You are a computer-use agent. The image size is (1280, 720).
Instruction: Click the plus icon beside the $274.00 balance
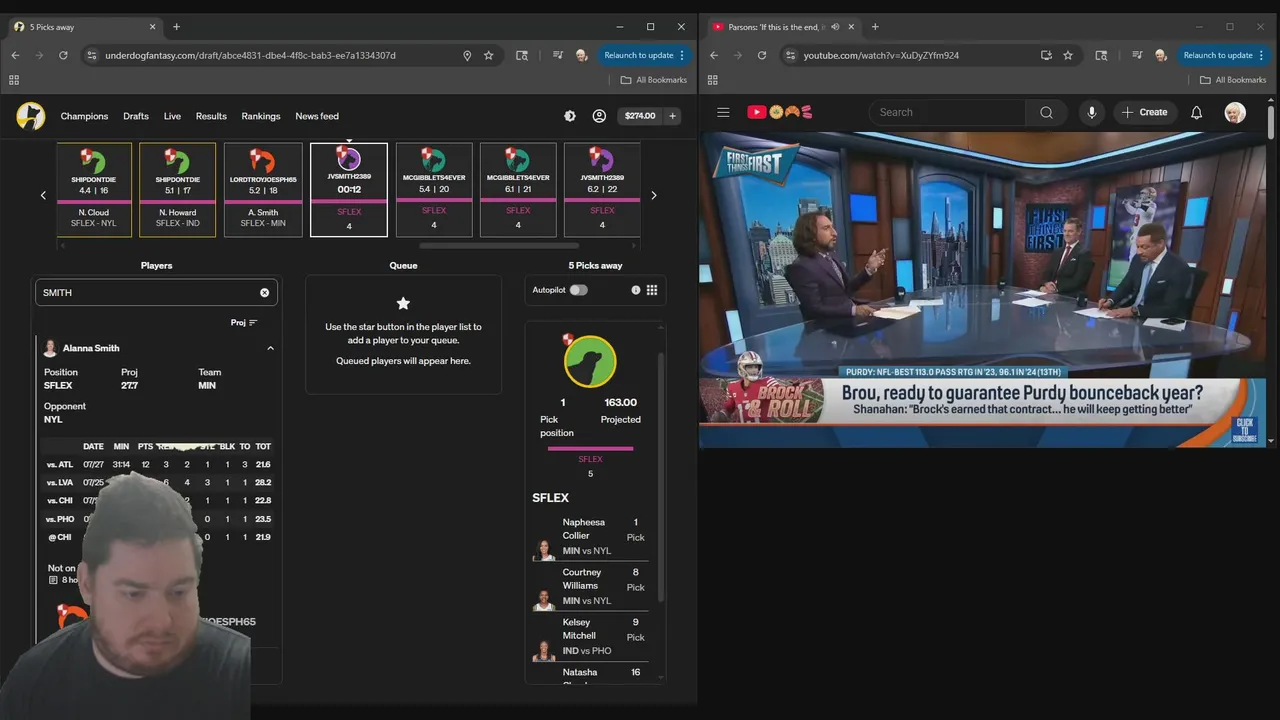click(673, 116)
